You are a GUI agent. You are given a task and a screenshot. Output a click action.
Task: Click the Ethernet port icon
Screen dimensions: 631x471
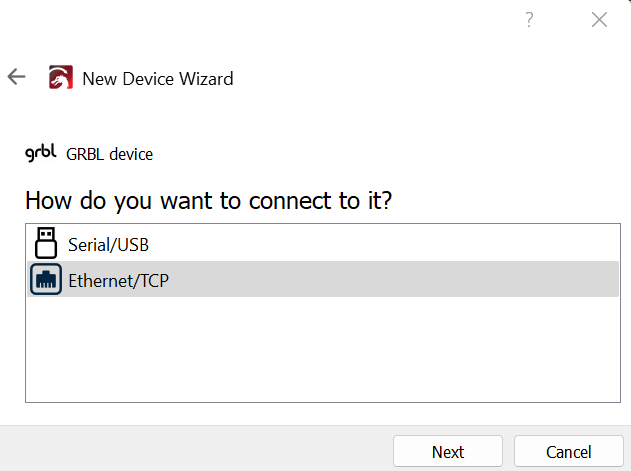pos(46,280)
